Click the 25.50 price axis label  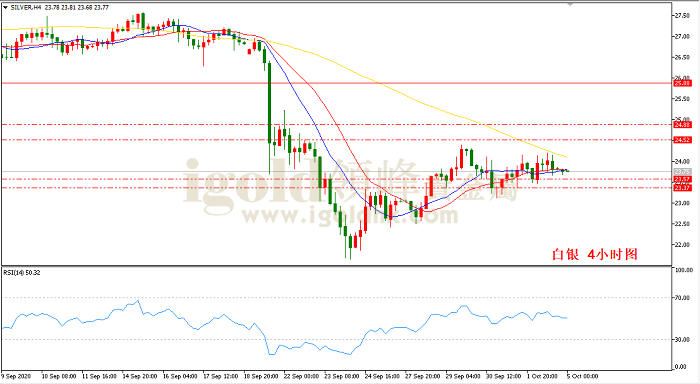[x=682, y=99]
